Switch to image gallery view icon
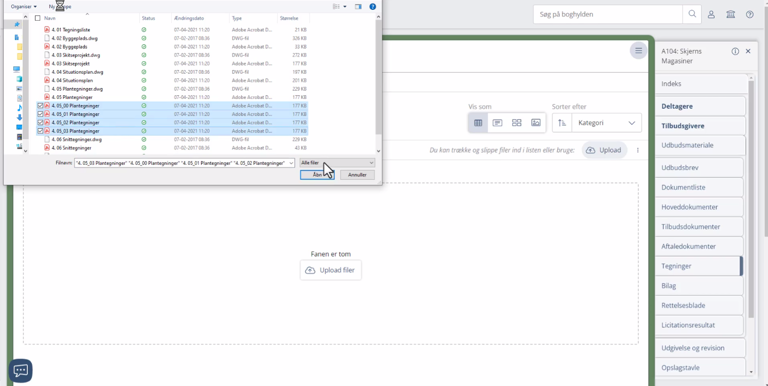 (x=536, y=123)
